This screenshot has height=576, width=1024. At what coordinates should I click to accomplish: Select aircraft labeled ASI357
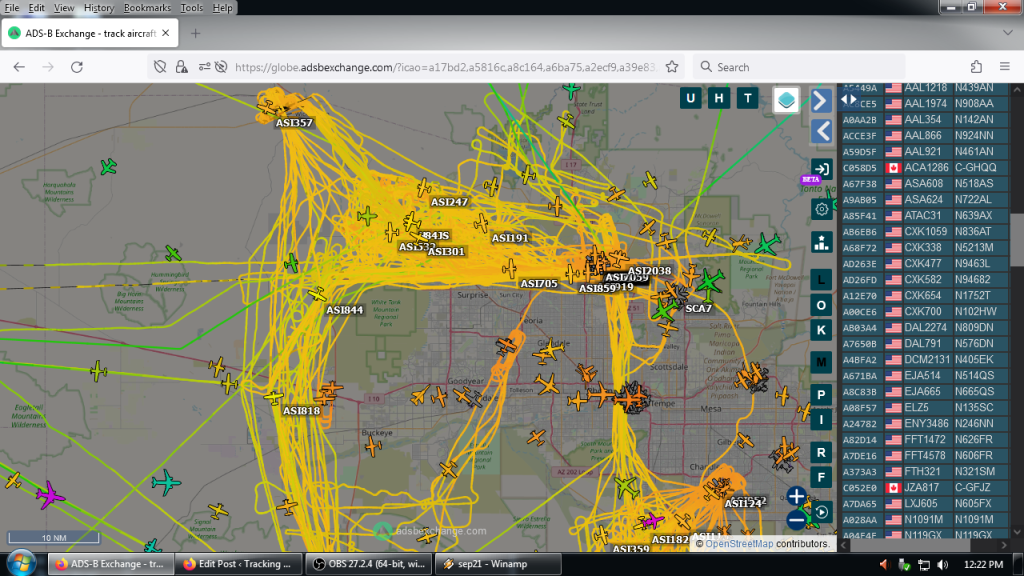point(293,122)
